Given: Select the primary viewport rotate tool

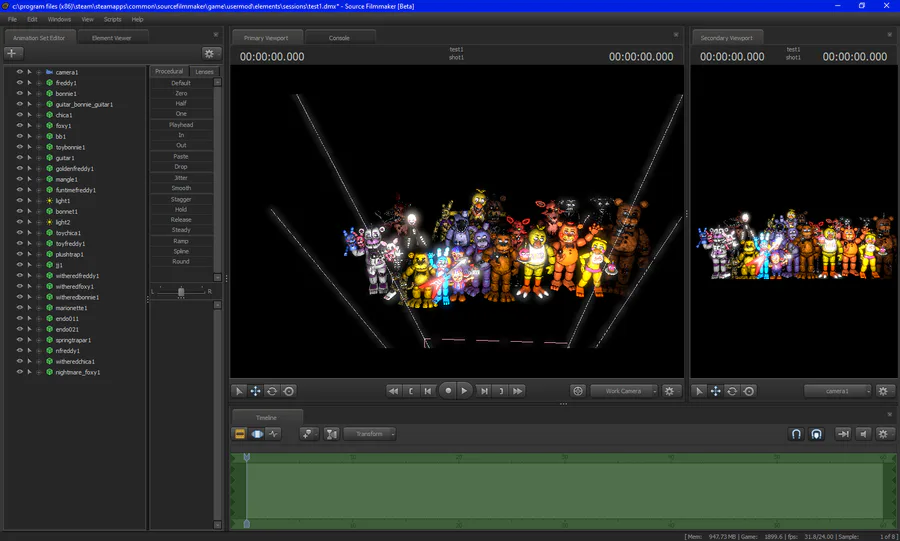Looking at the screenshot, I should coord(272,391).
